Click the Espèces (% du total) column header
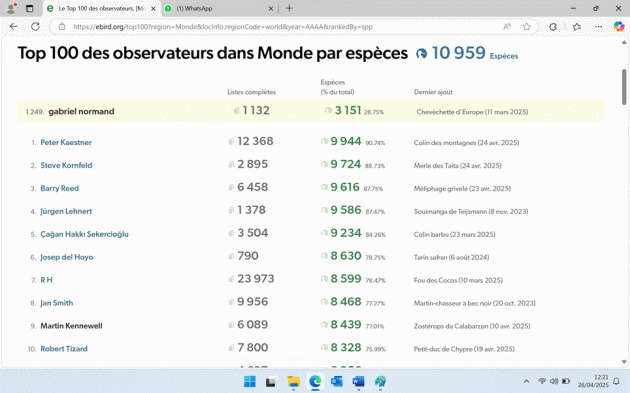The image size is (630, 393). (x=337, y=87)
